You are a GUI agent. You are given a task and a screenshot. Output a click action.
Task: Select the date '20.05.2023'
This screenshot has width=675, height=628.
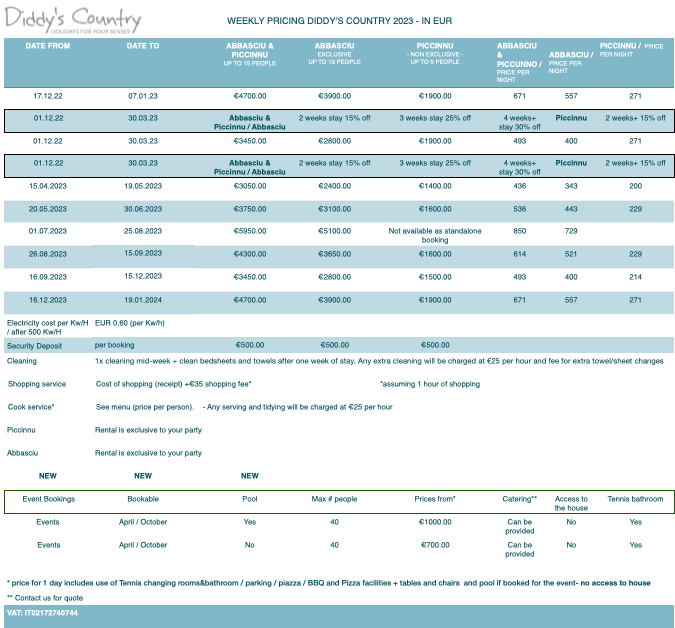pos(48,209)
